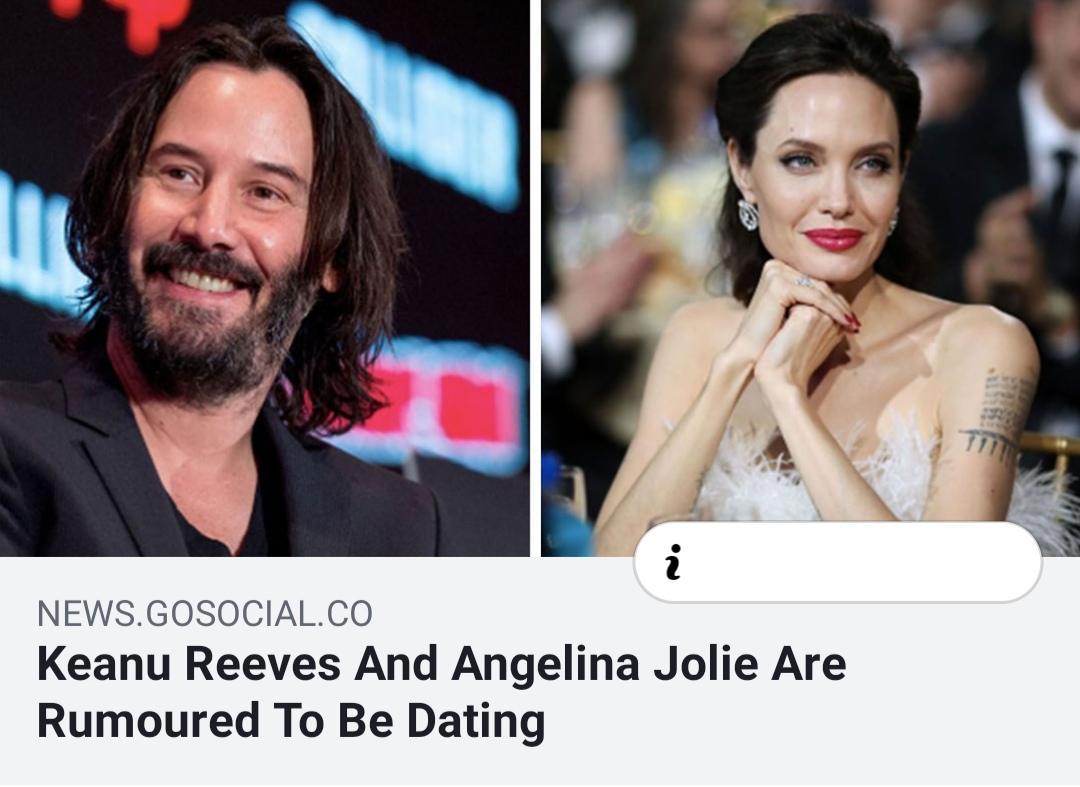Open the left photo of bearded man
The width and height of the screenshot is (1080, 787).
pyautogui.click(x=264, y=277)
